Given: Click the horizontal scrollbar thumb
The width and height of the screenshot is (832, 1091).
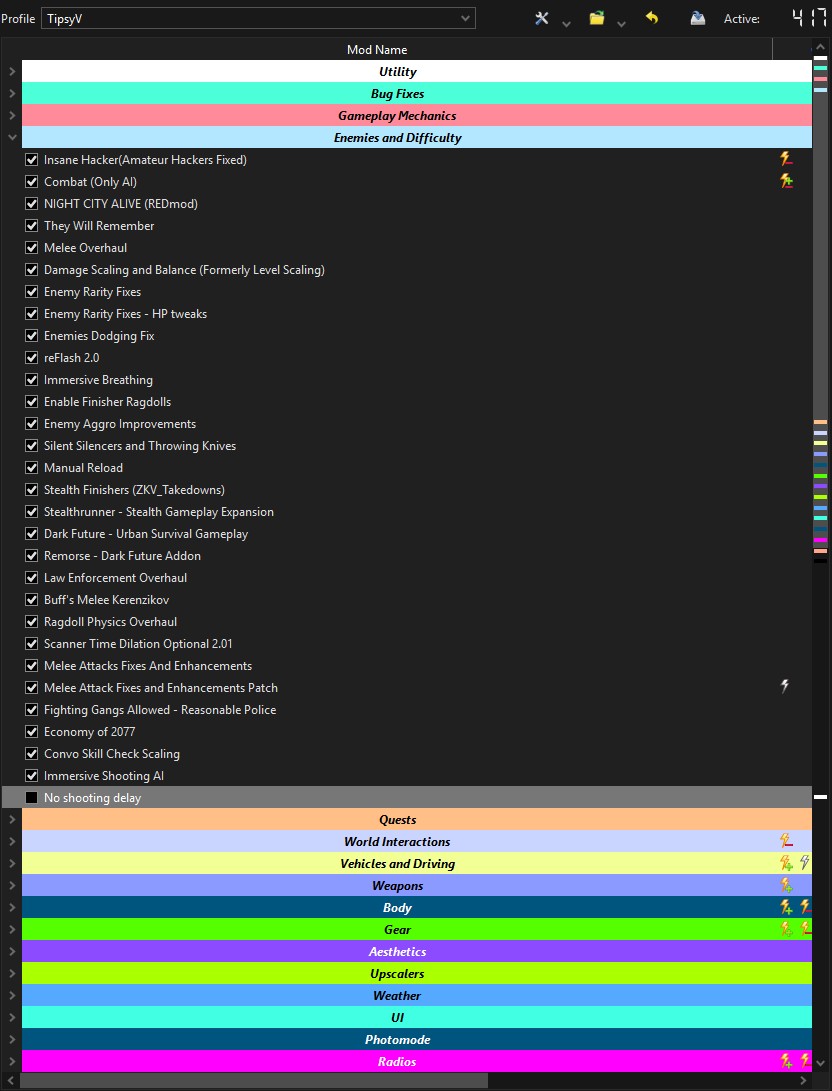Looking at the screenshot, I should pos(254,1081).
